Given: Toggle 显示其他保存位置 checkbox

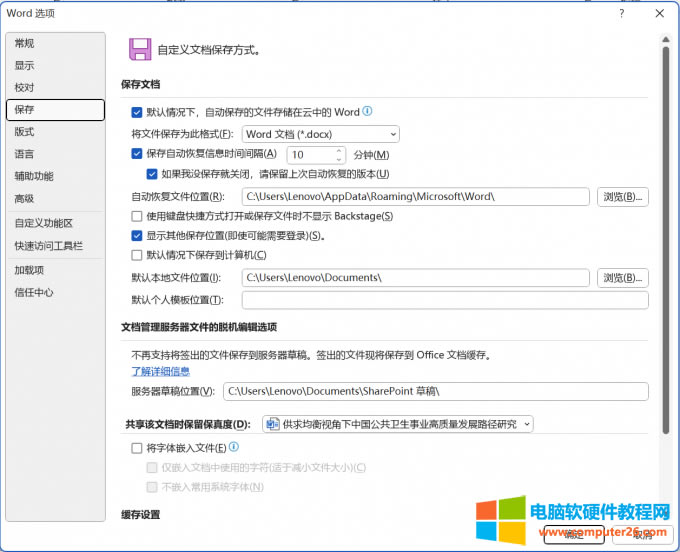Looking at the screenshot, I should click(x=137, y=236).
